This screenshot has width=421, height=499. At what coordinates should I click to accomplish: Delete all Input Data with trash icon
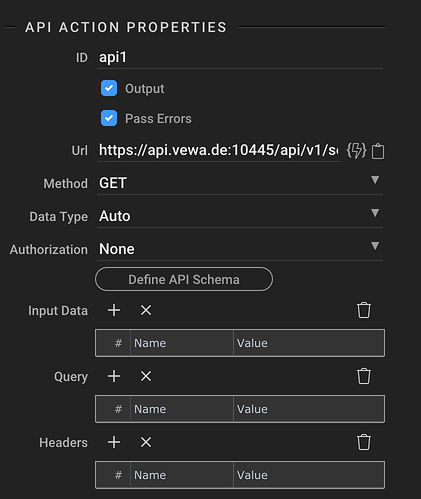[364, 310]
